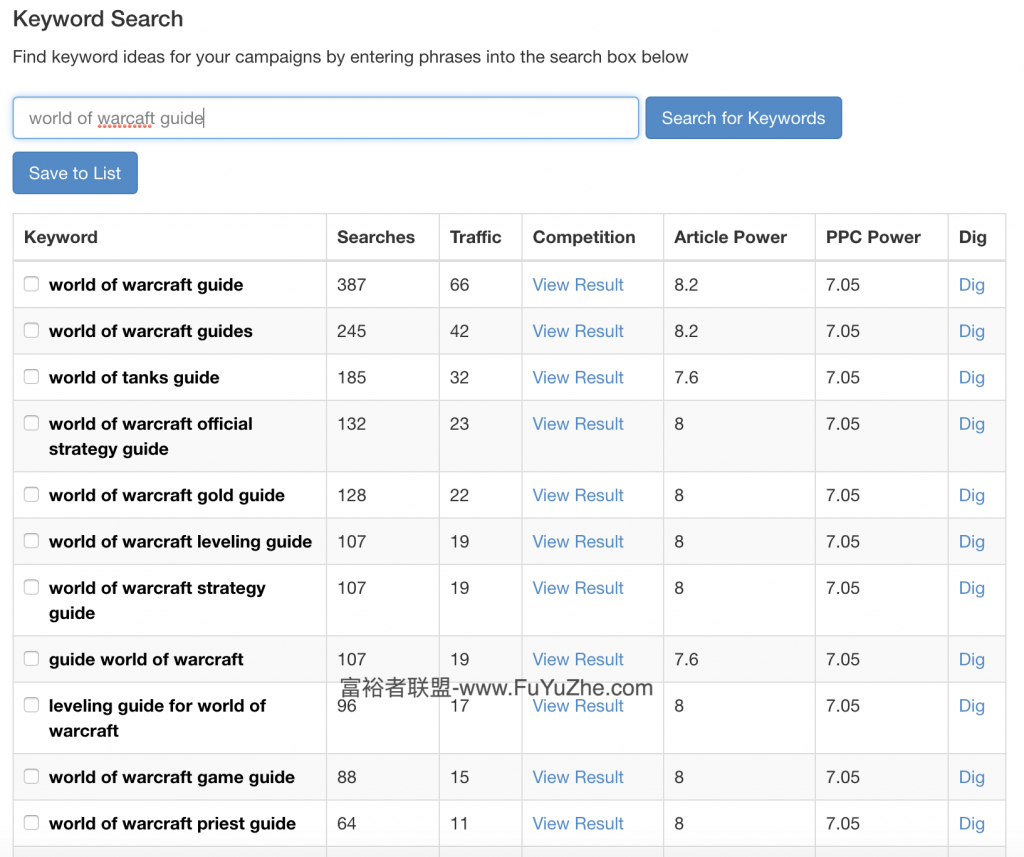Screen dimensions: 1024x857
Task: View Result for 'world of warcraft leveling guide'
Action: point(578,542)
